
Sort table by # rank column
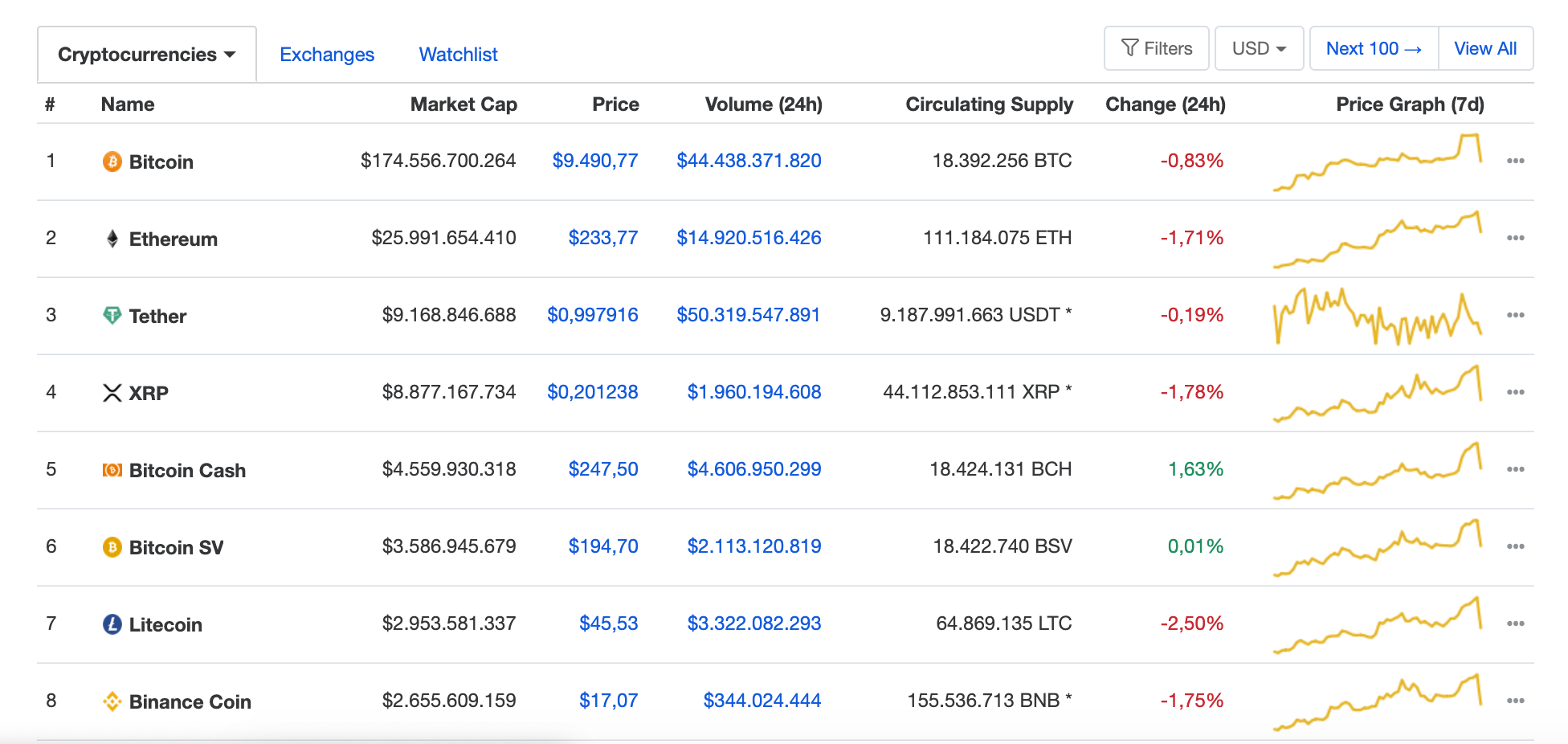click(x=50, y=104)
